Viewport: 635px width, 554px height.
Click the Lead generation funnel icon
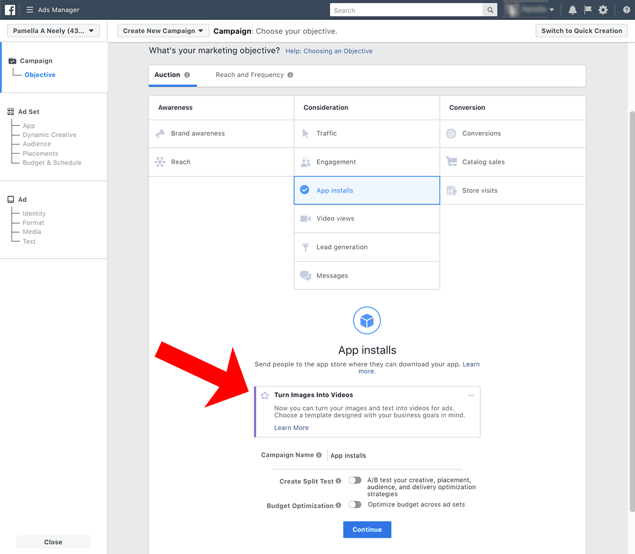[306, 247]
